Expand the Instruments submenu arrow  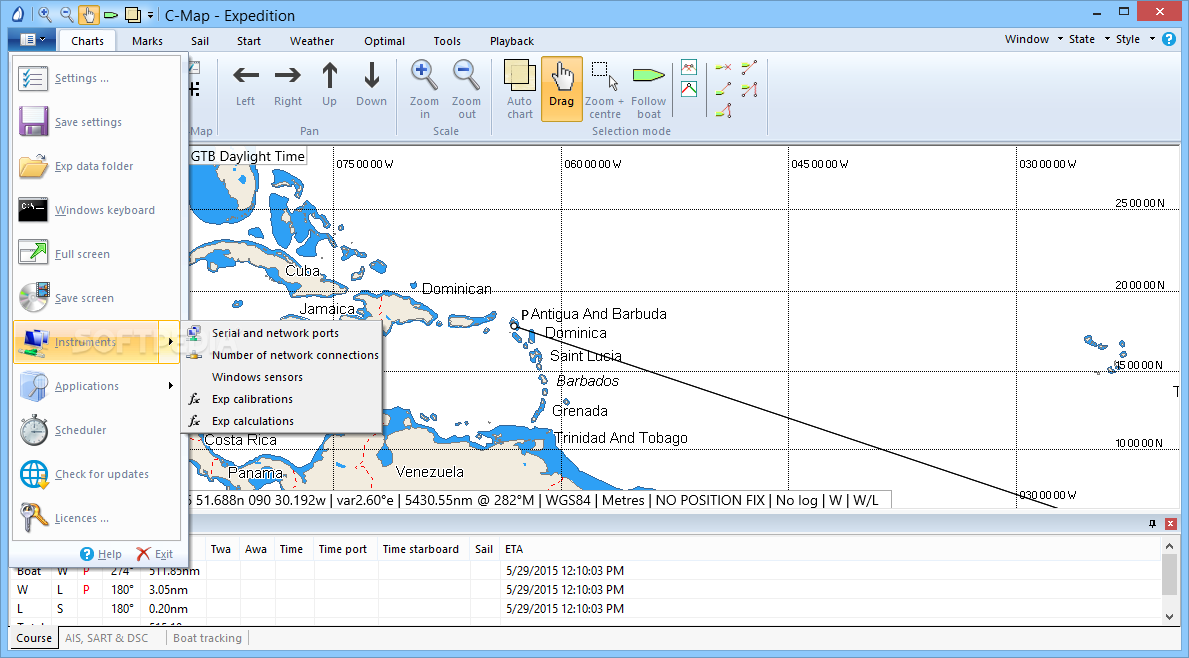point(170,342)
